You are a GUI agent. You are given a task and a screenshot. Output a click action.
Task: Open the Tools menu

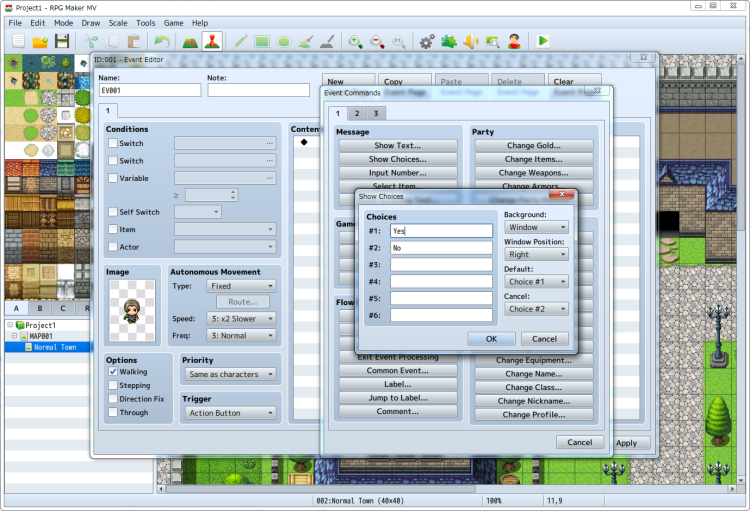(x=146, y=22)
